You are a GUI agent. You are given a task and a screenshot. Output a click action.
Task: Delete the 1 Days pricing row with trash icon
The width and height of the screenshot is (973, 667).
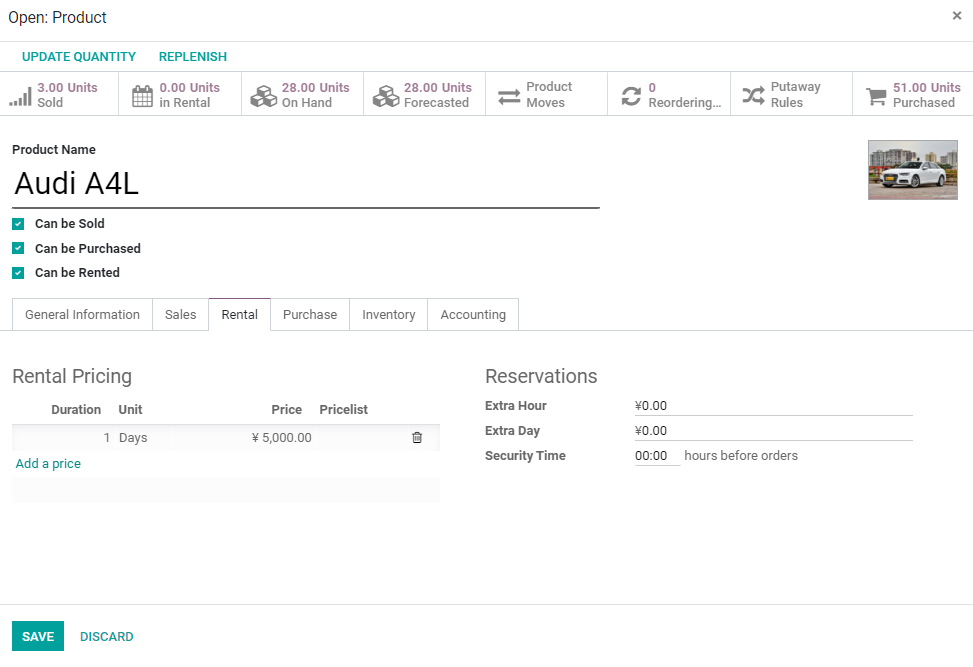[x=417, y=437]
